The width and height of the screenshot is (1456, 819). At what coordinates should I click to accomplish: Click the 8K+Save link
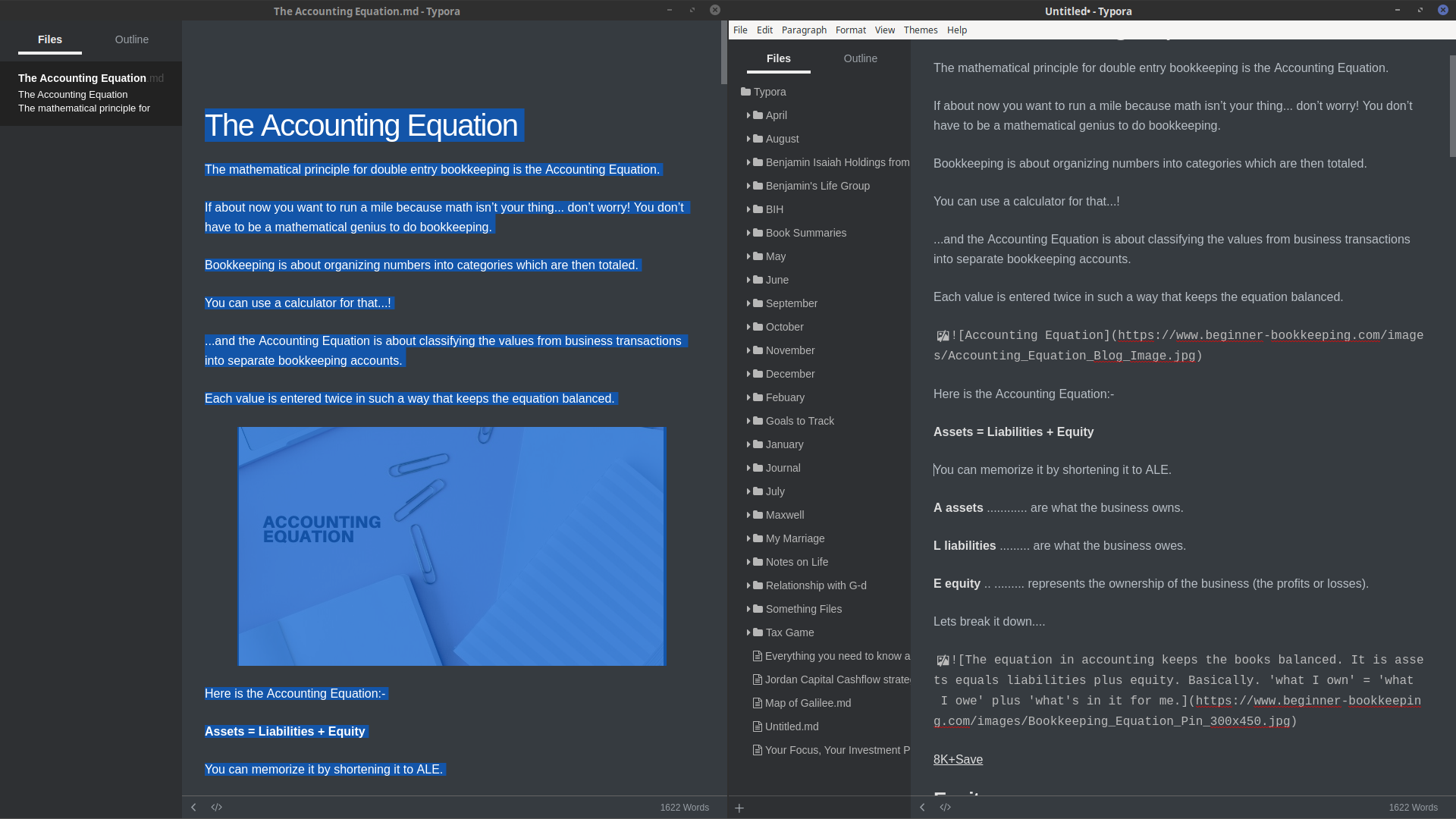click(x=957, y=759)
